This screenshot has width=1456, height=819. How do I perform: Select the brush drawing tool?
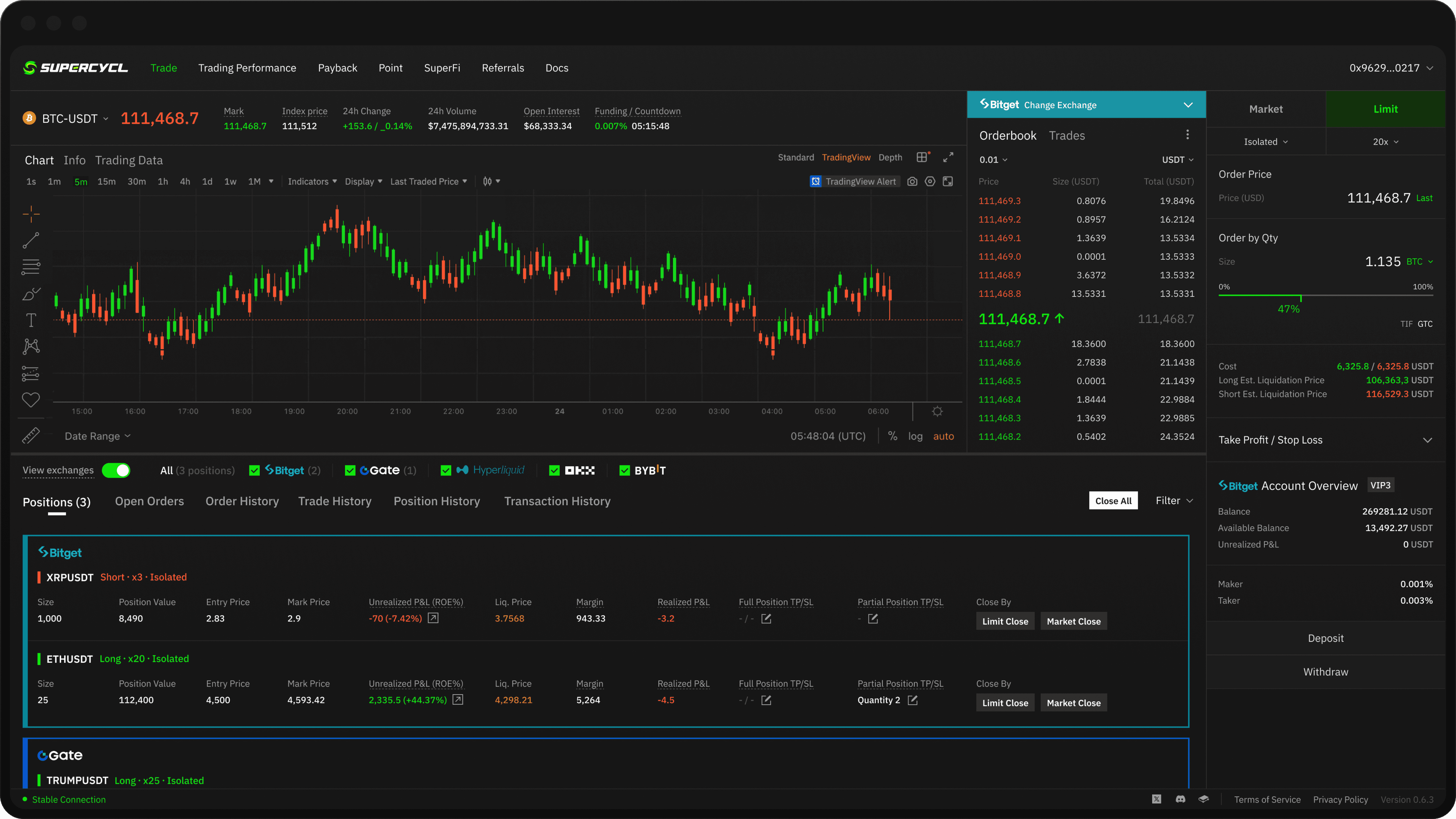coord(31,294)
